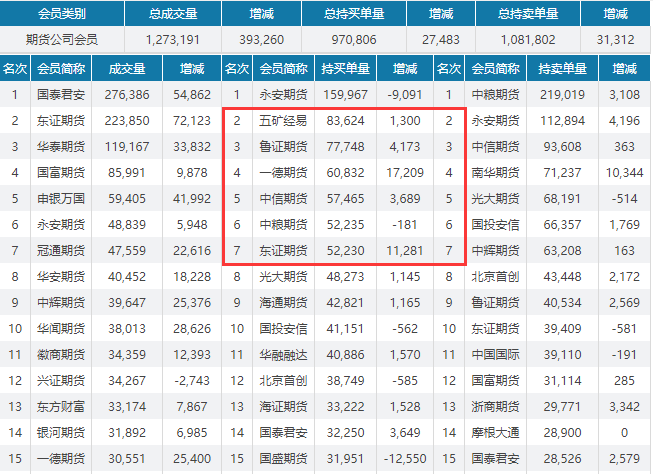
Task: Click the buy position value 57,465
Action: [346, 199]
